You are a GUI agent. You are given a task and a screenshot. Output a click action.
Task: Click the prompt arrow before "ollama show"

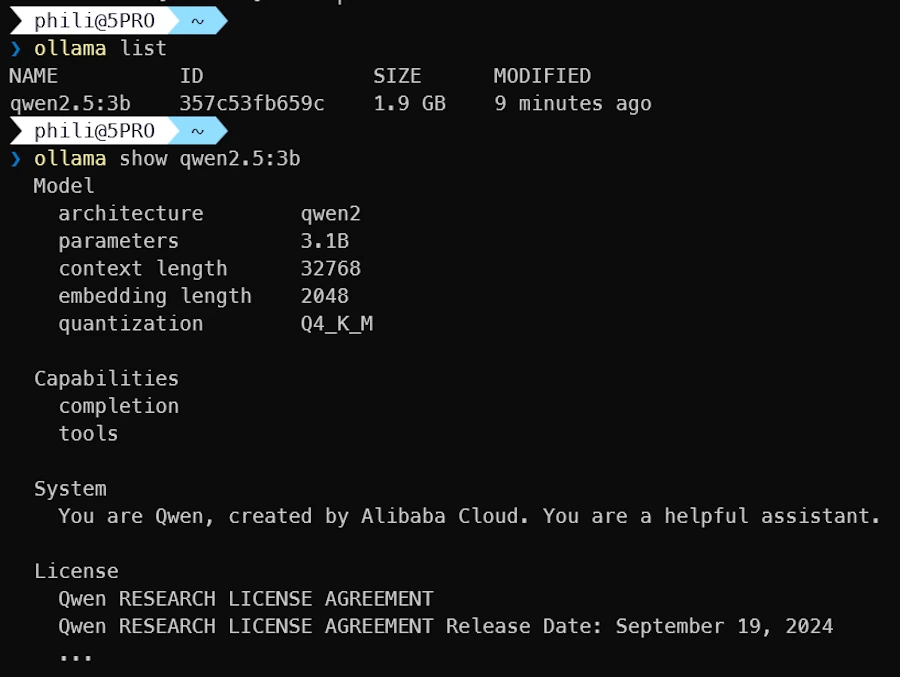[15, 158]
